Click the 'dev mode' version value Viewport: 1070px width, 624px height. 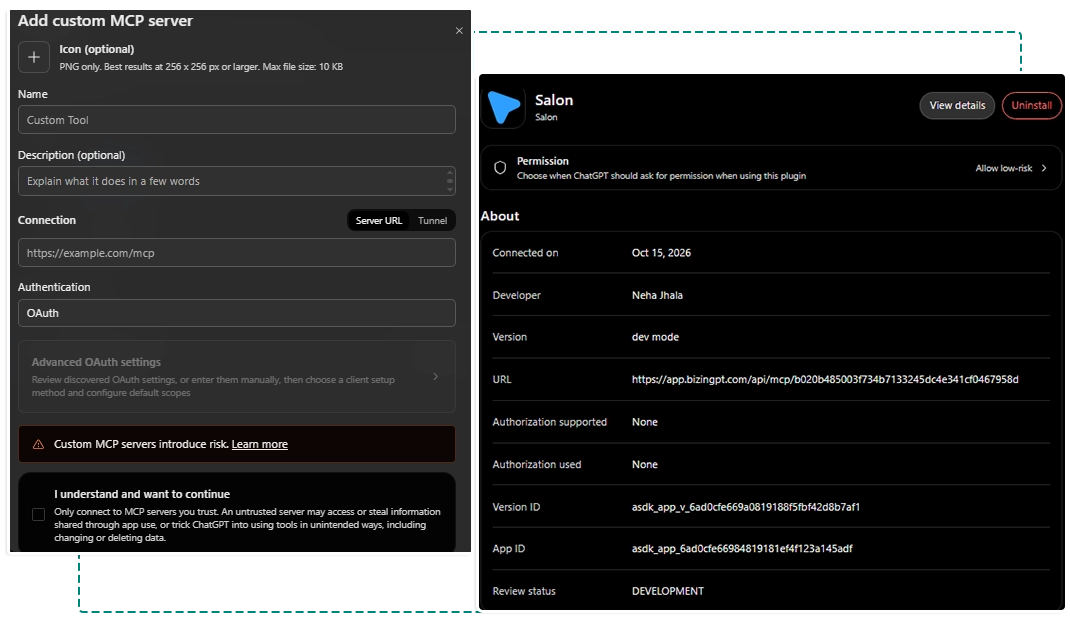click(x=655, y=337)
